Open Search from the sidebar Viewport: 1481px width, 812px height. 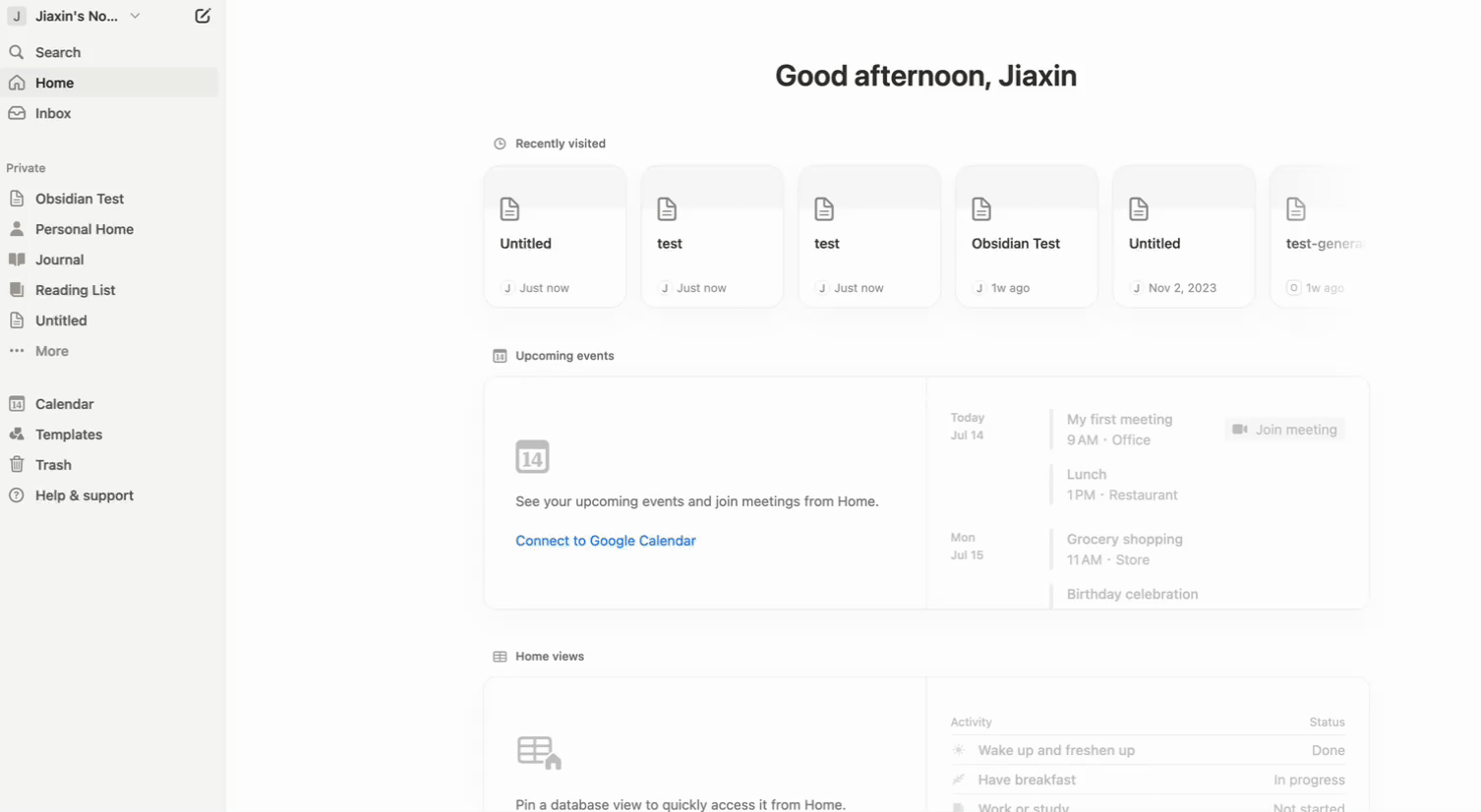57,52
